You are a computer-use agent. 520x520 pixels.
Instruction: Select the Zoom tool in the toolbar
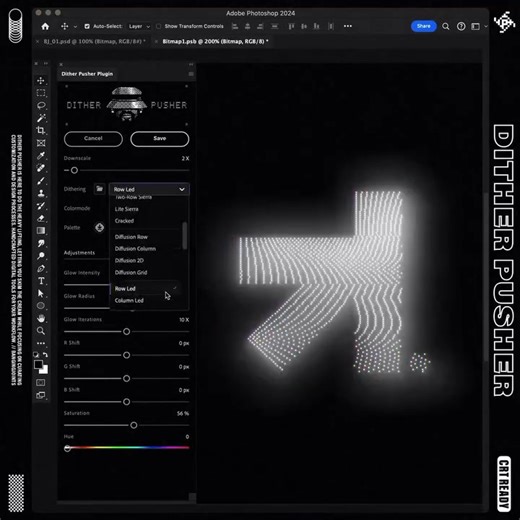click(41, 331)
